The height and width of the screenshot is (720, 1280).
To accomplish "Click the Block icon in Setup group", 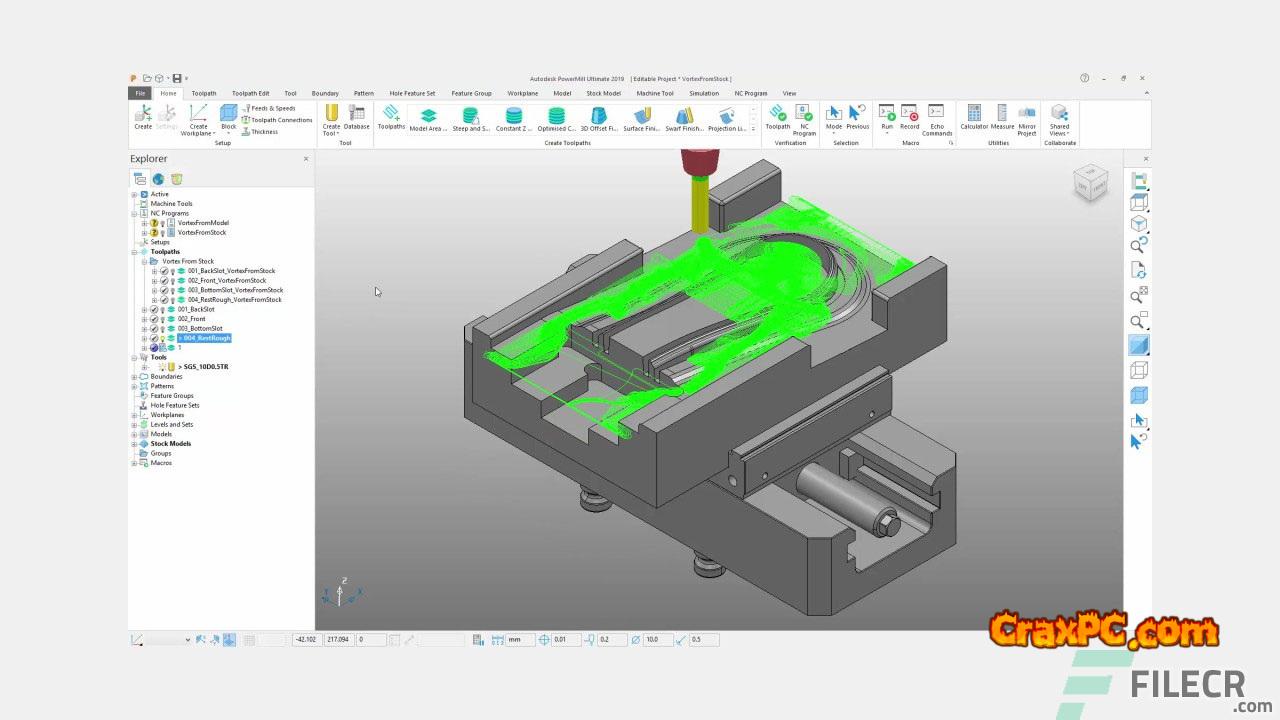I will (229, 116).
